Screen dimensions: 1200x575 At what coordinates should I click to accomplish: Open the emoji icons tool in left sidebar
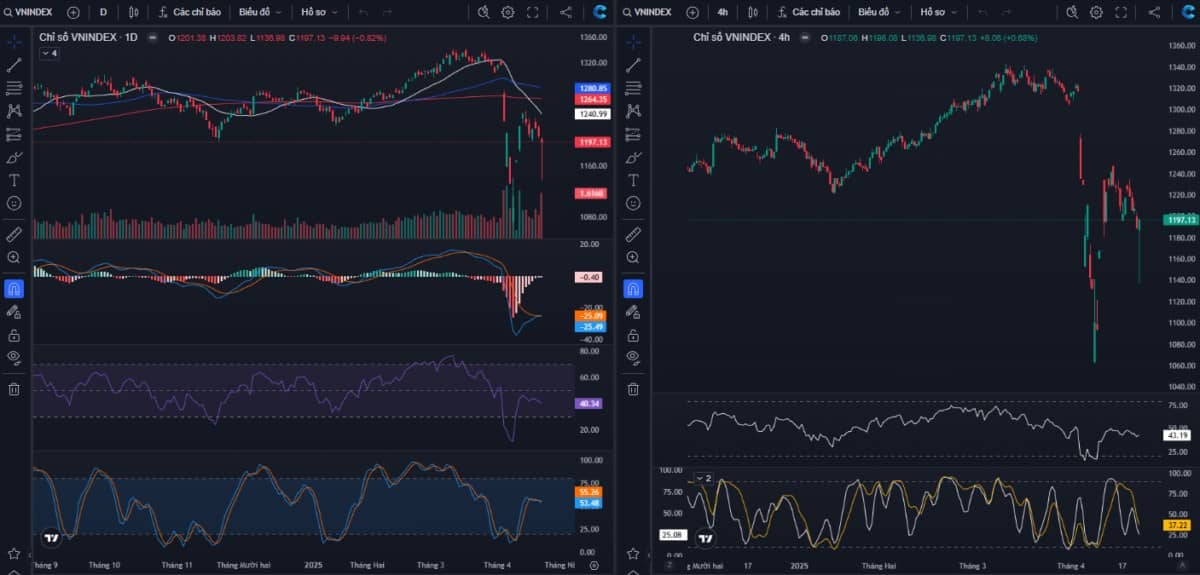tap(14, 203)
